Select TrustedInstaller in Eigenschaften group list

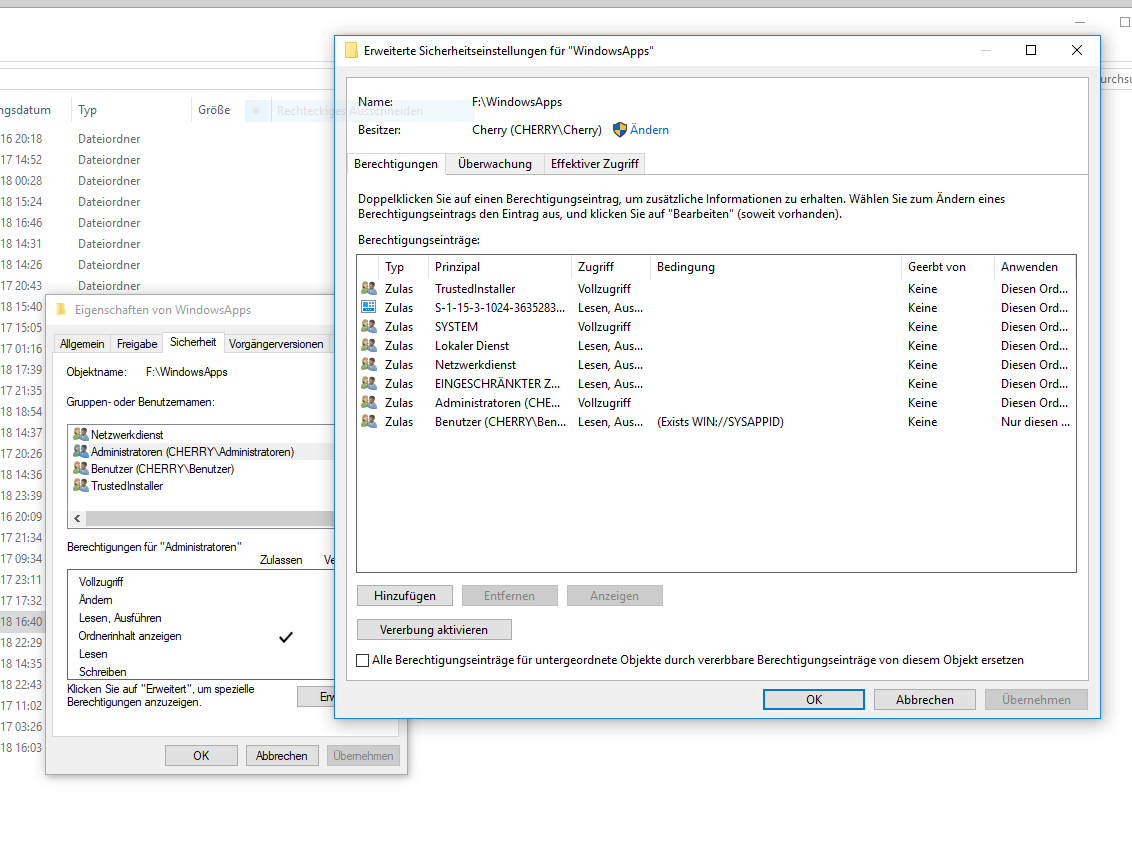tap(127, 485)
